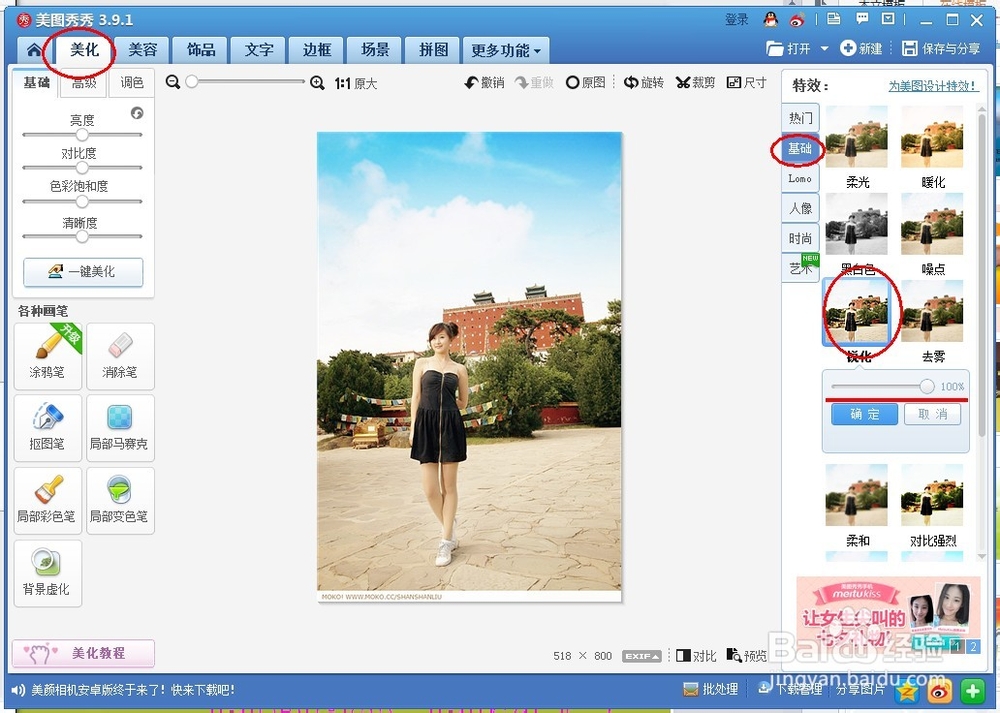1000x713 pixels.
Task: Show the 原图 original image
Action: [x=585, y=82]
